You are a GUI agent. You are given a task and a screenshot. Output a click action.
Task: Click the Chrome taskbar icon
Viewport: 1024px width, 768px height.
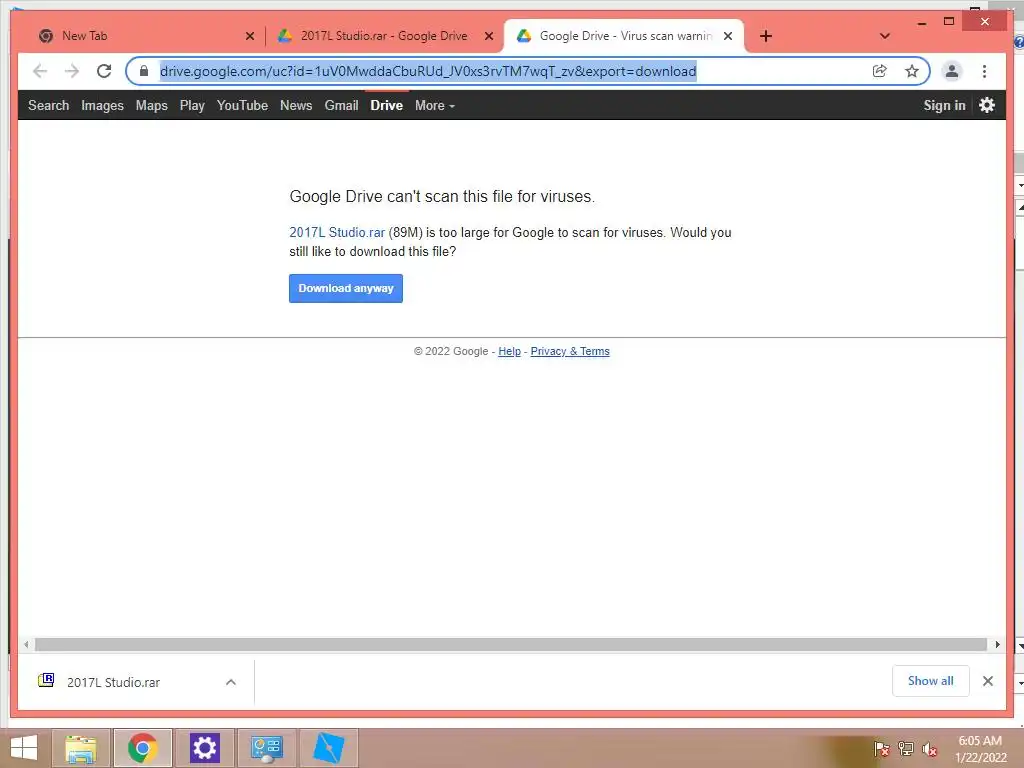[x=142, y=748]
